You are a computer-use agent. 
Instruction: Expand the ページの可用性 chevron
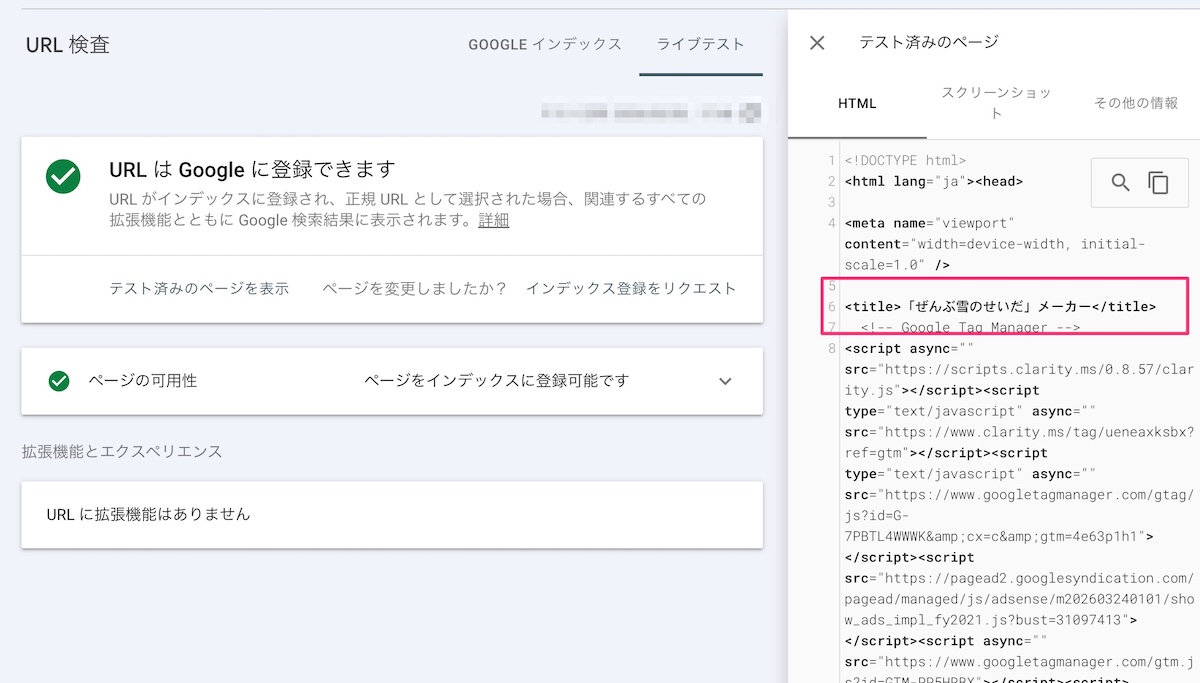(x=726, y=381)
